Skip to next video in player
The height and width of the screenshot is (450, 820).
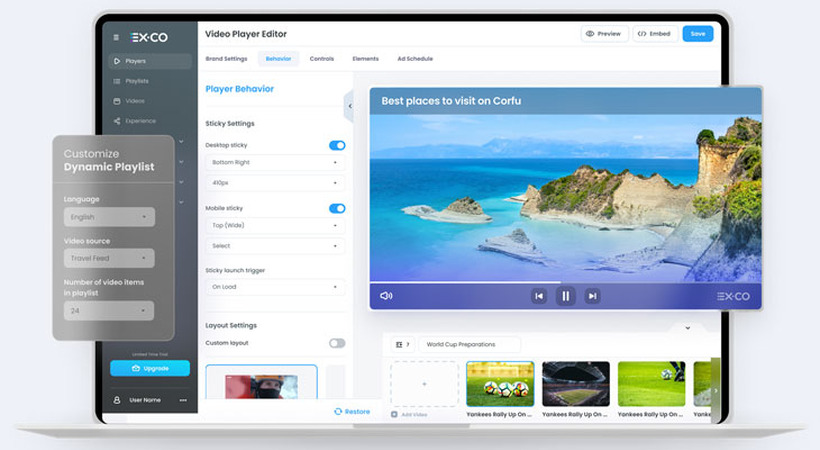pyautogui.click(x=592, y=296)
